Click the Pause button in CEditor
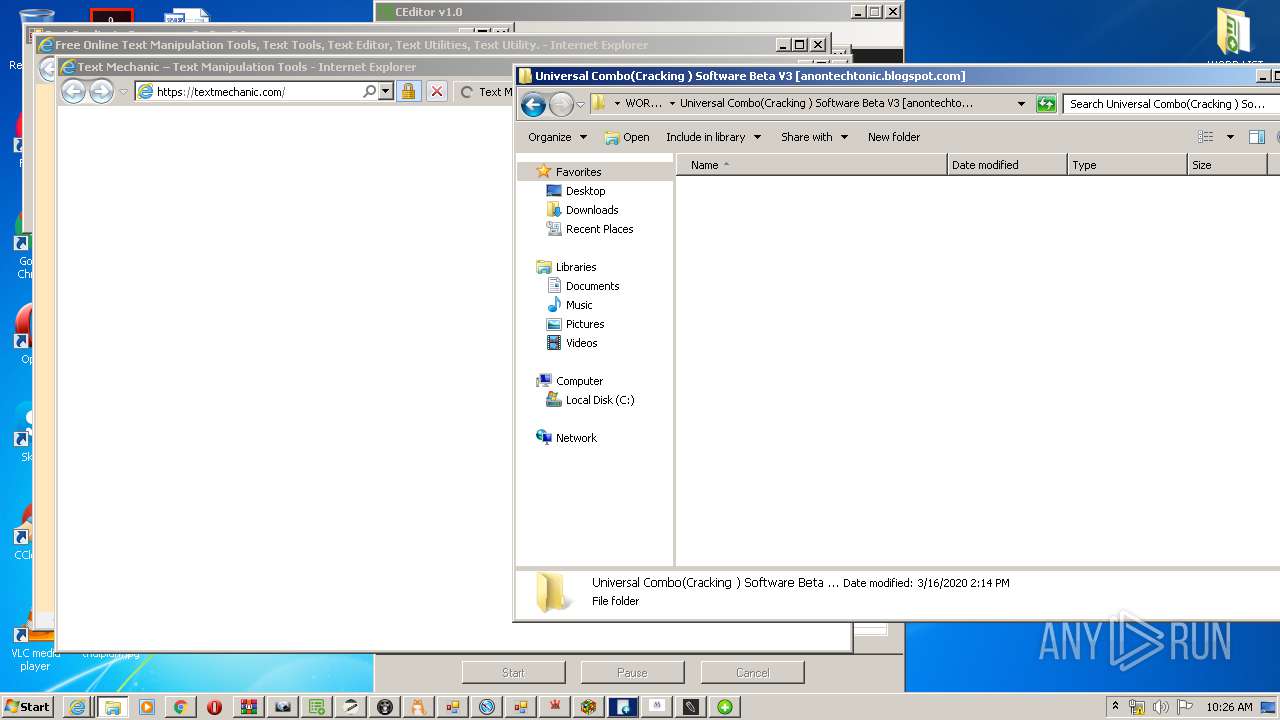Image resolution: width=1280 pixels, height=720 pixels. (x=632, y=673)
